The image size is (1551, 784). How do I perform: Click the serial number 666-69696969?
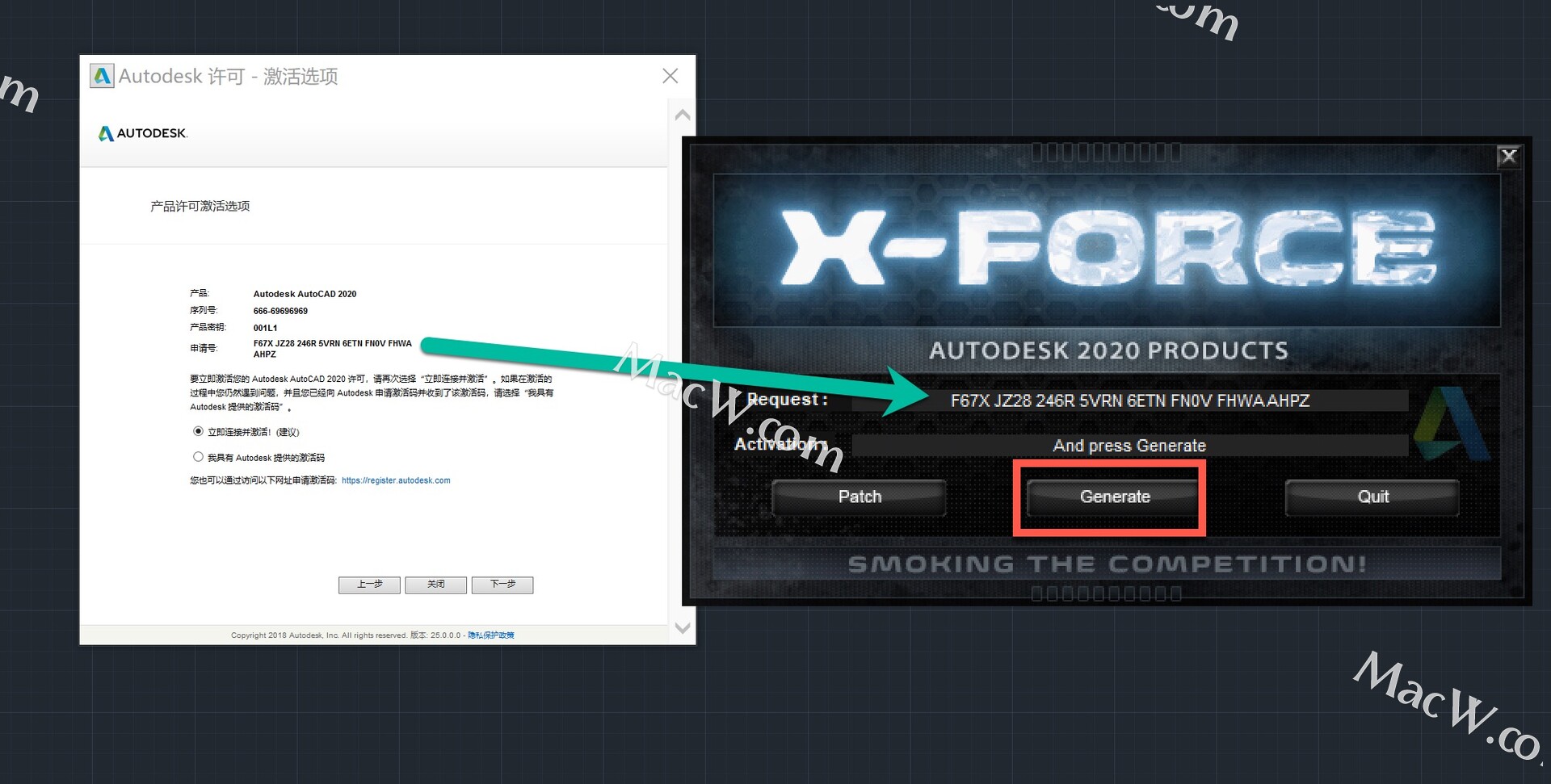click(x=280, y=311)
